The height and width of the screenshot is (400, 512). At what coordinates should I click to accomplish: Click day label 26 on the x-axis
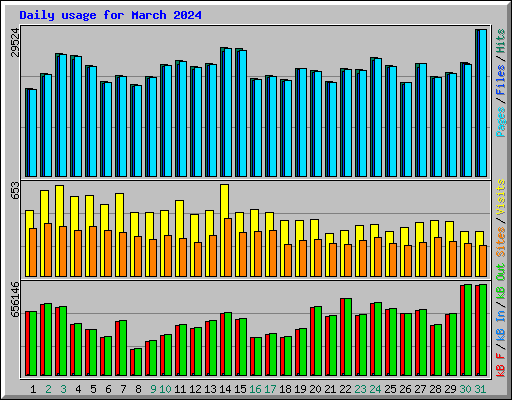(405, 389)
